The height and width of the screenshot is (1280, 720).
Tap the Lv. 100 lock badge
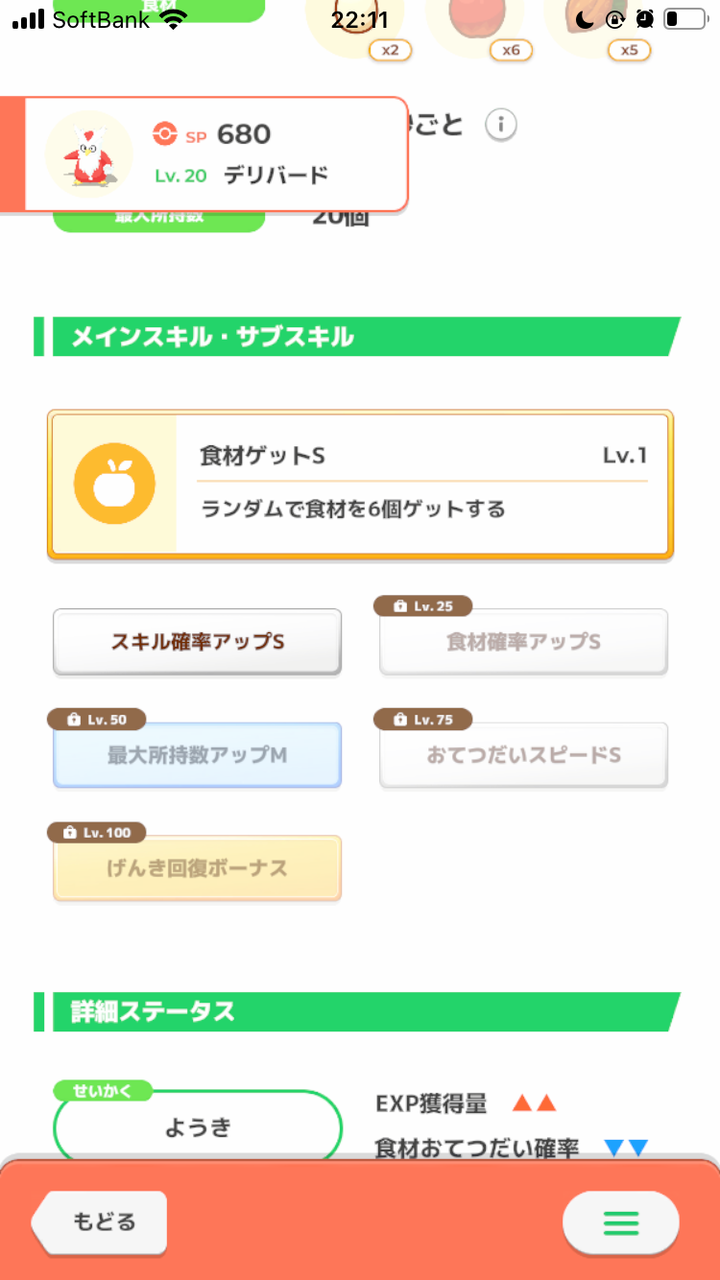tap(96, 832)
